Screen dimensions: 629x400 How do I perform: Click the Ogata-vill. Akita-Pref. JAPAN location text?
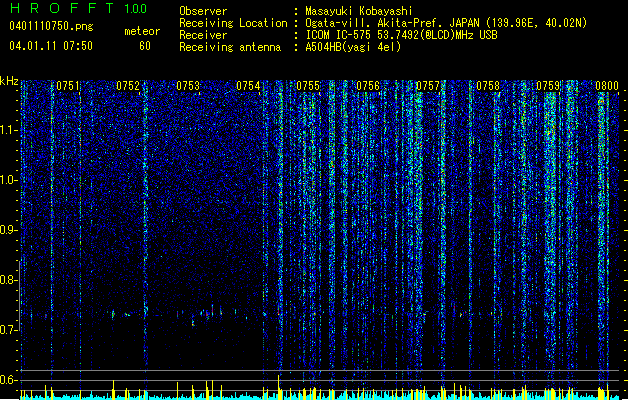(x=446, y=23)
